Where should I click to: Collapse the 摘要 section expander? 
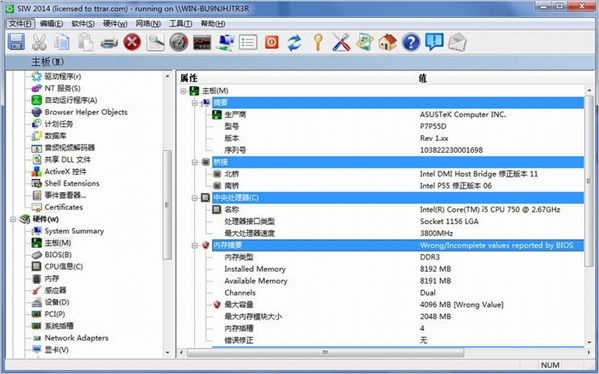pos(195,103)
